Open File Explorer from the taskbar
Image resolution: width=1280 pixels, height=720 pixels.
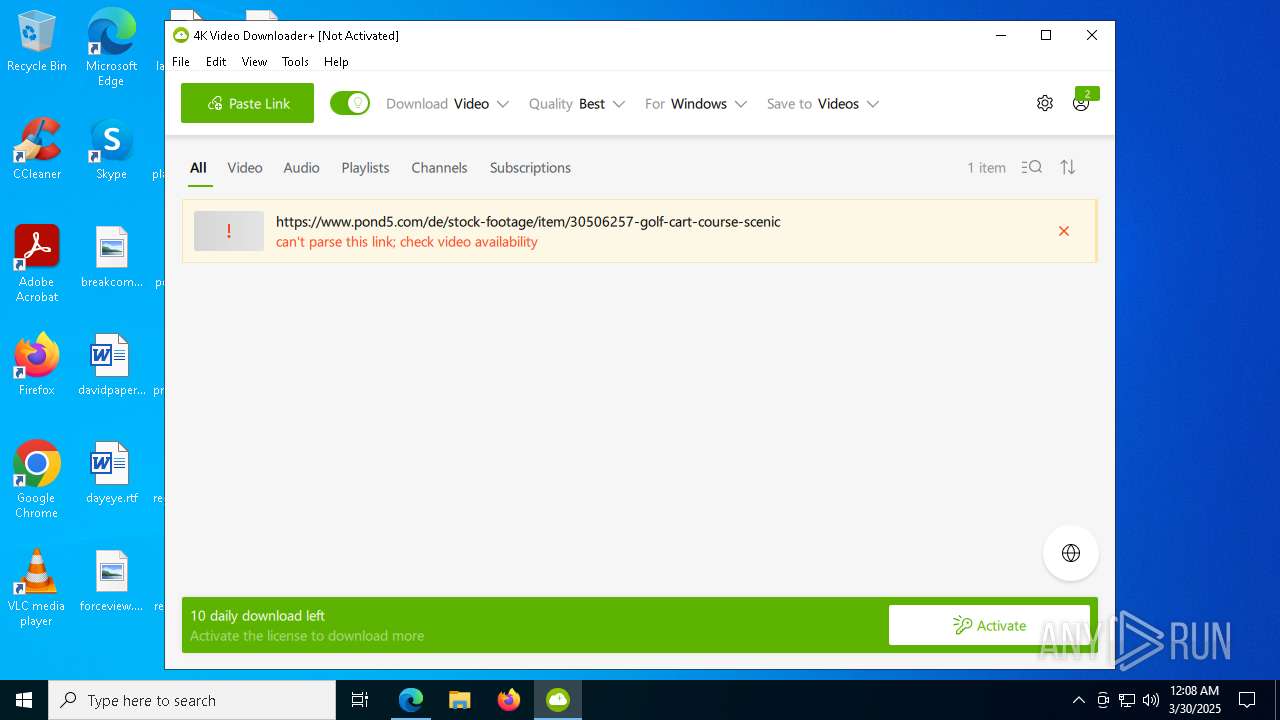click(459, 700)
